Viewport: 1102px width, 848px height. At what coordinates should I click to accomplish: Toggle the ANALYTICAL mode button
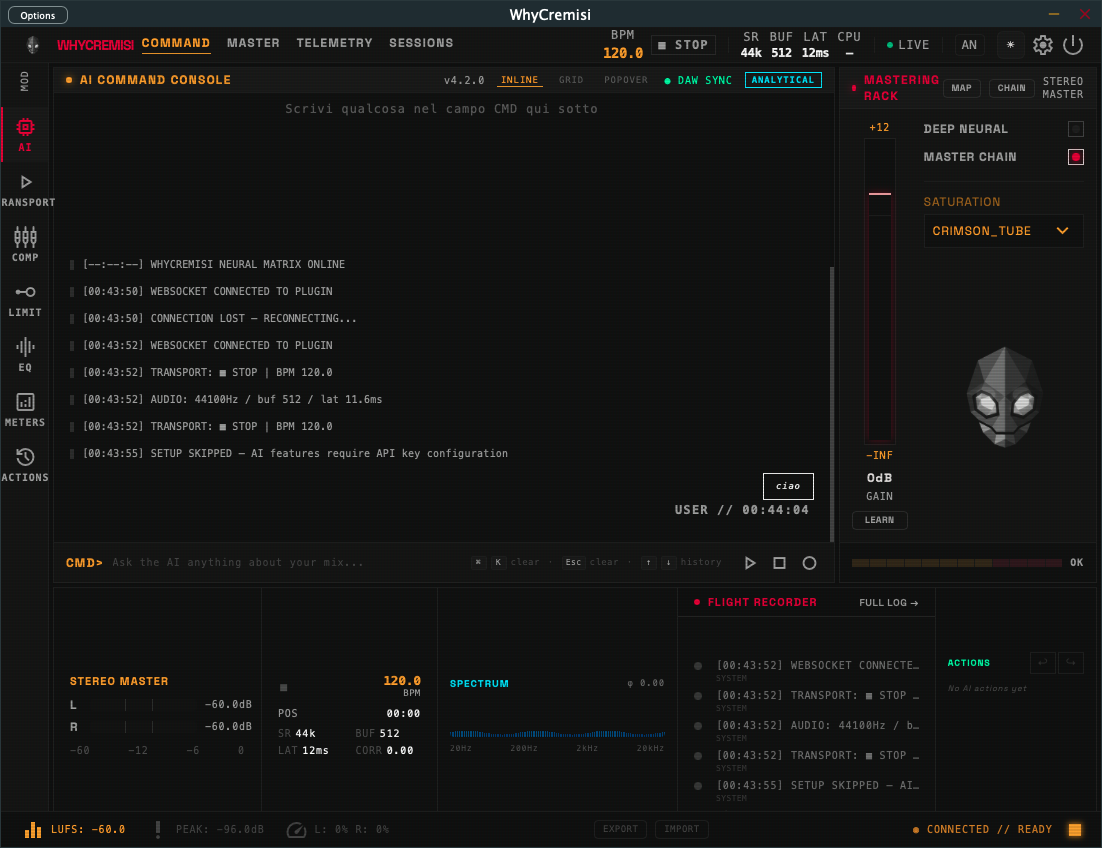(x=783, y=80)
